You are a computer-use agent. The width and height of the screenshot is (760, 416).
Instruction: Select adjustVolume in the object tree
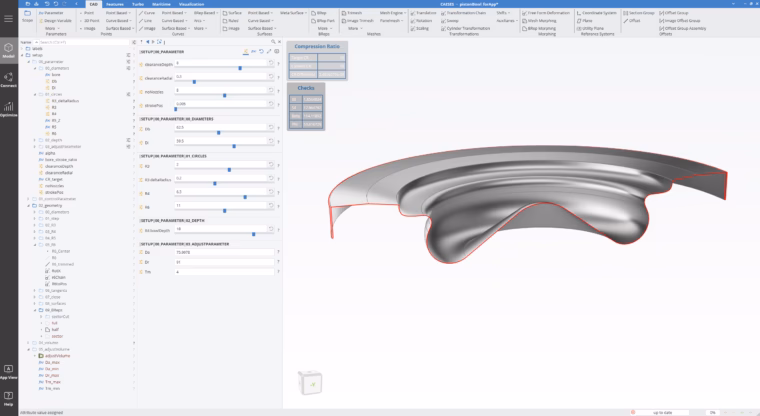point(57,356)
